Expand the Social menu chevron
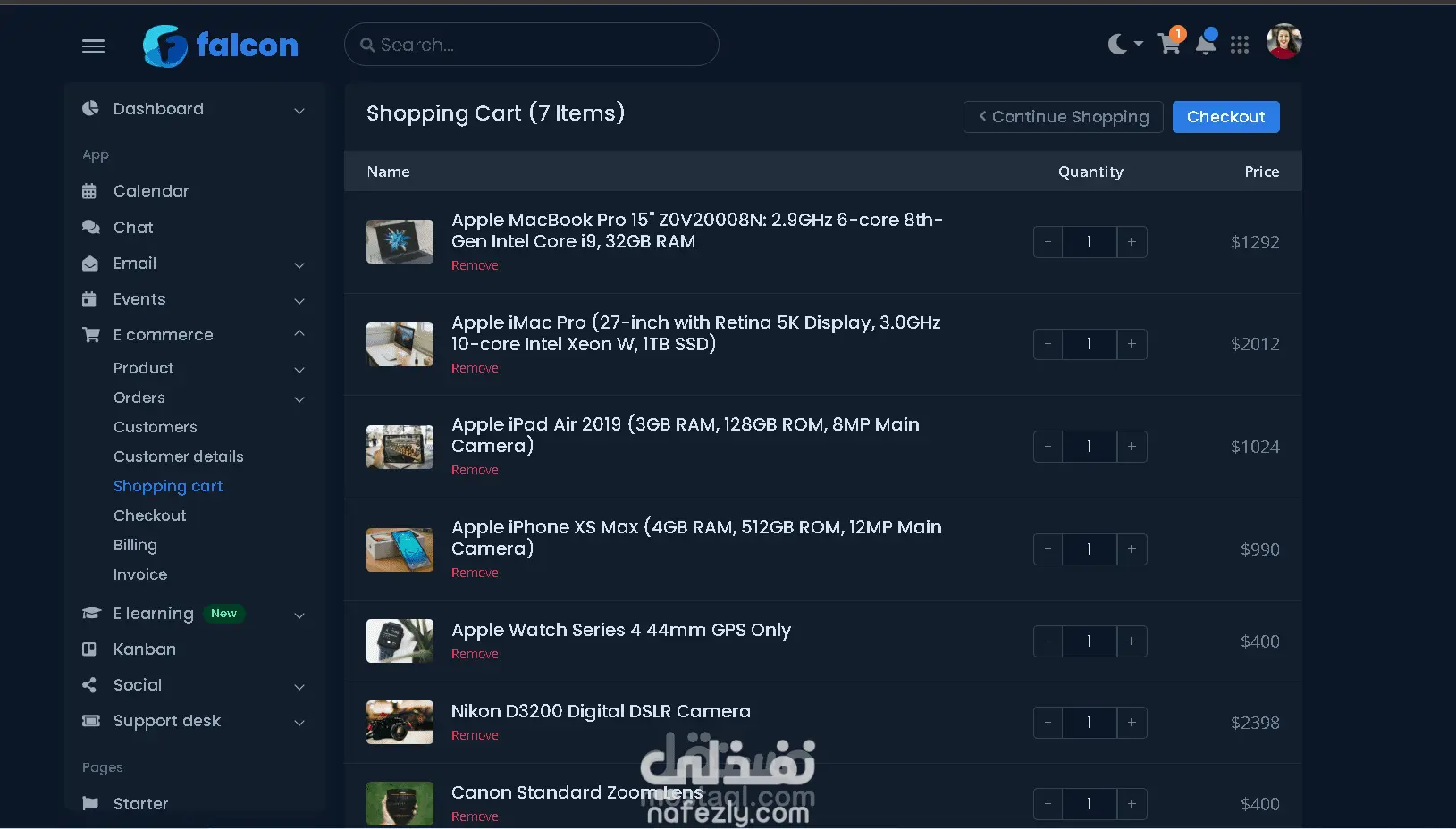 pos(299,687)
